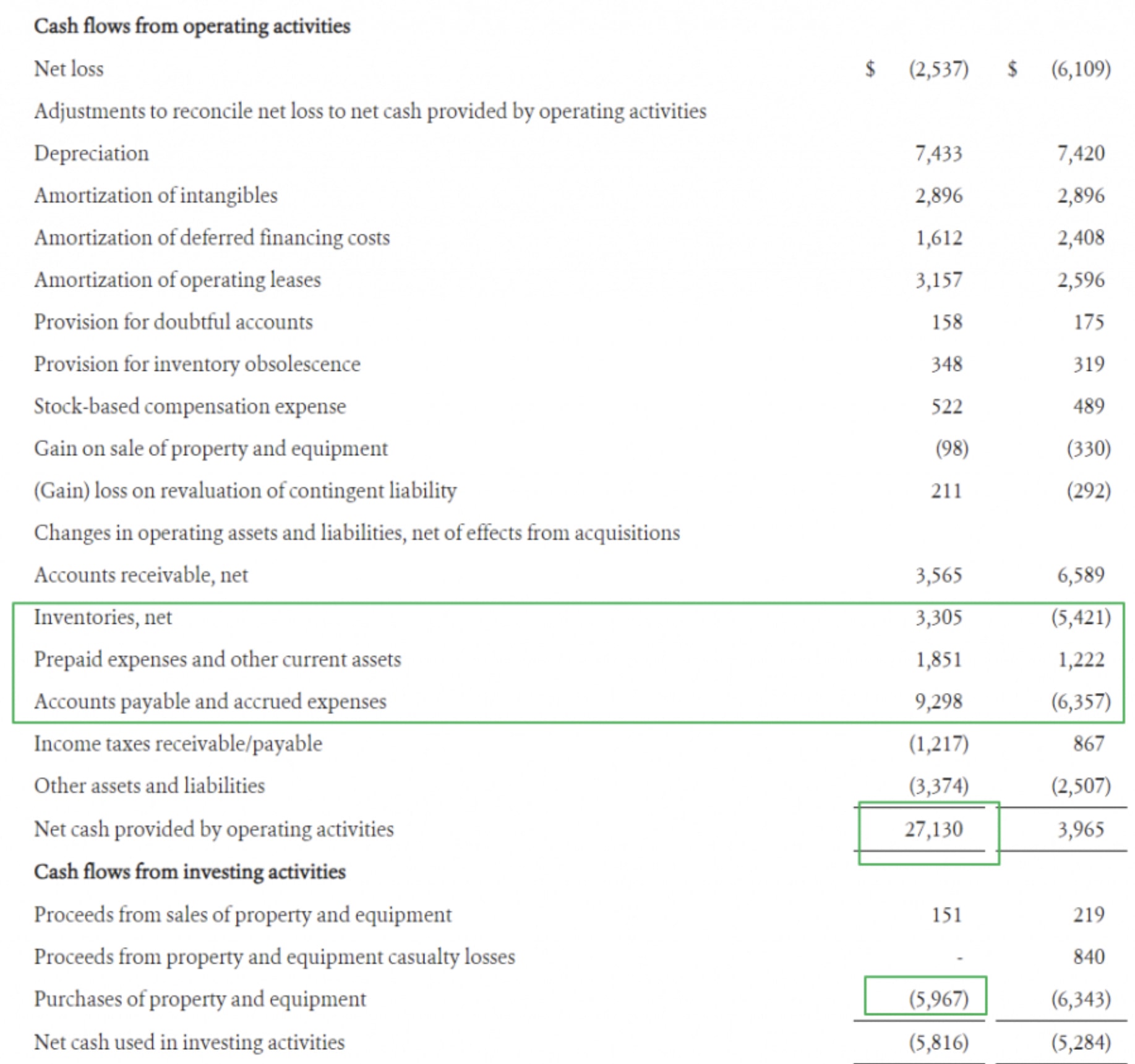Click the "Cash flows from operating activities" heading
This screenshot has width=1135, height=1064.
tap(192, 26)
